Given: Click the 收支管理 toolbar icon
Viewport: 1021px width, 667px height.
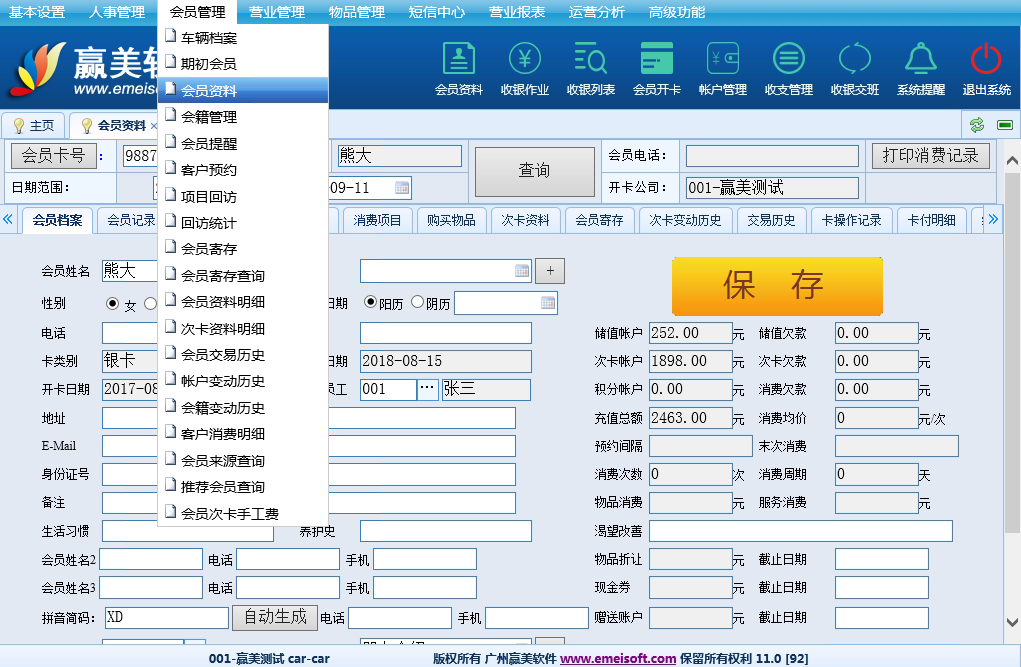Looking at the screenshot, I should [x=788, y=67].
